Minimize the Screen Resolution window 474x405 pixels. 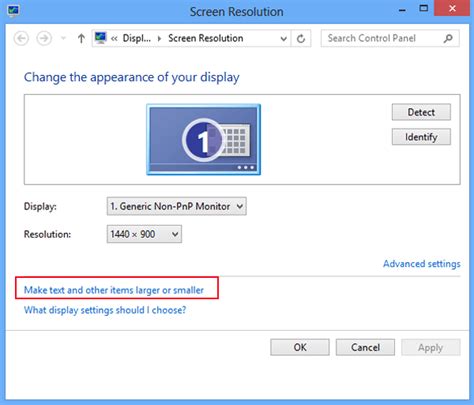click(x=402, y=10)
